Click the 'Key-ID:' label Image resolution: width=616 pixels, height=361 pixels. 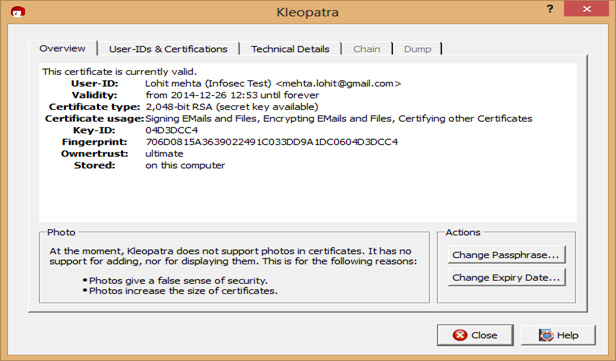94,130
